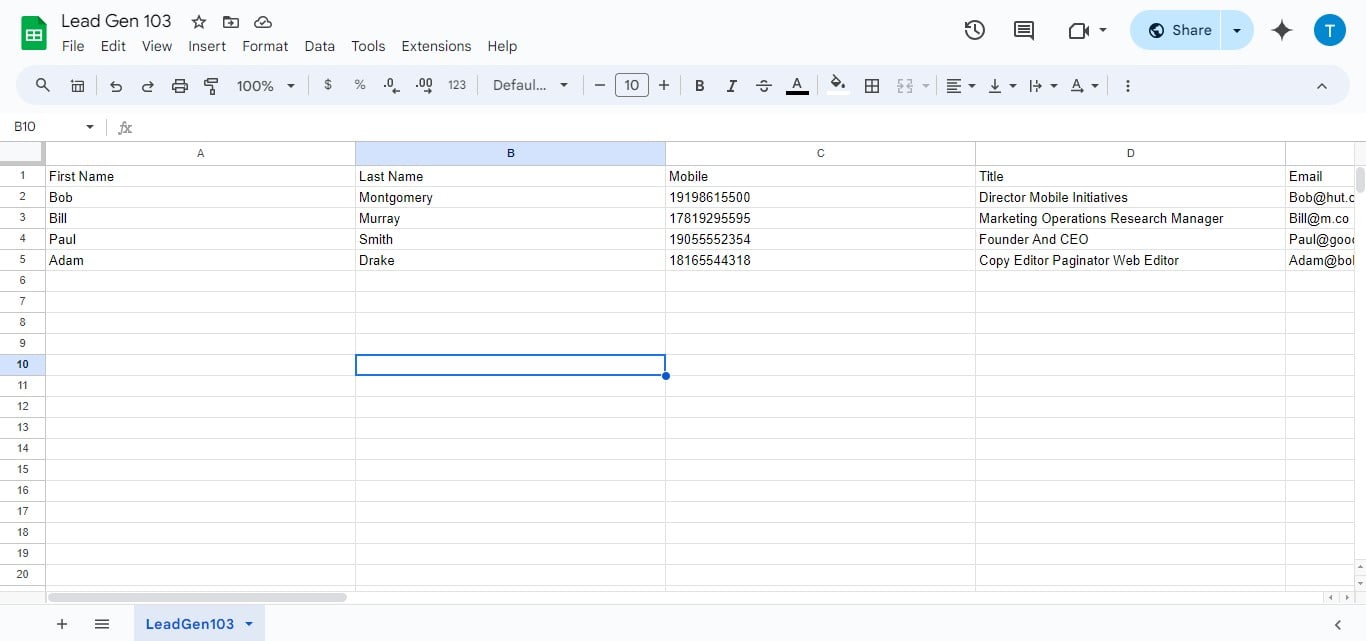Open the Gemini sparkle feature

coord(1281,30)
